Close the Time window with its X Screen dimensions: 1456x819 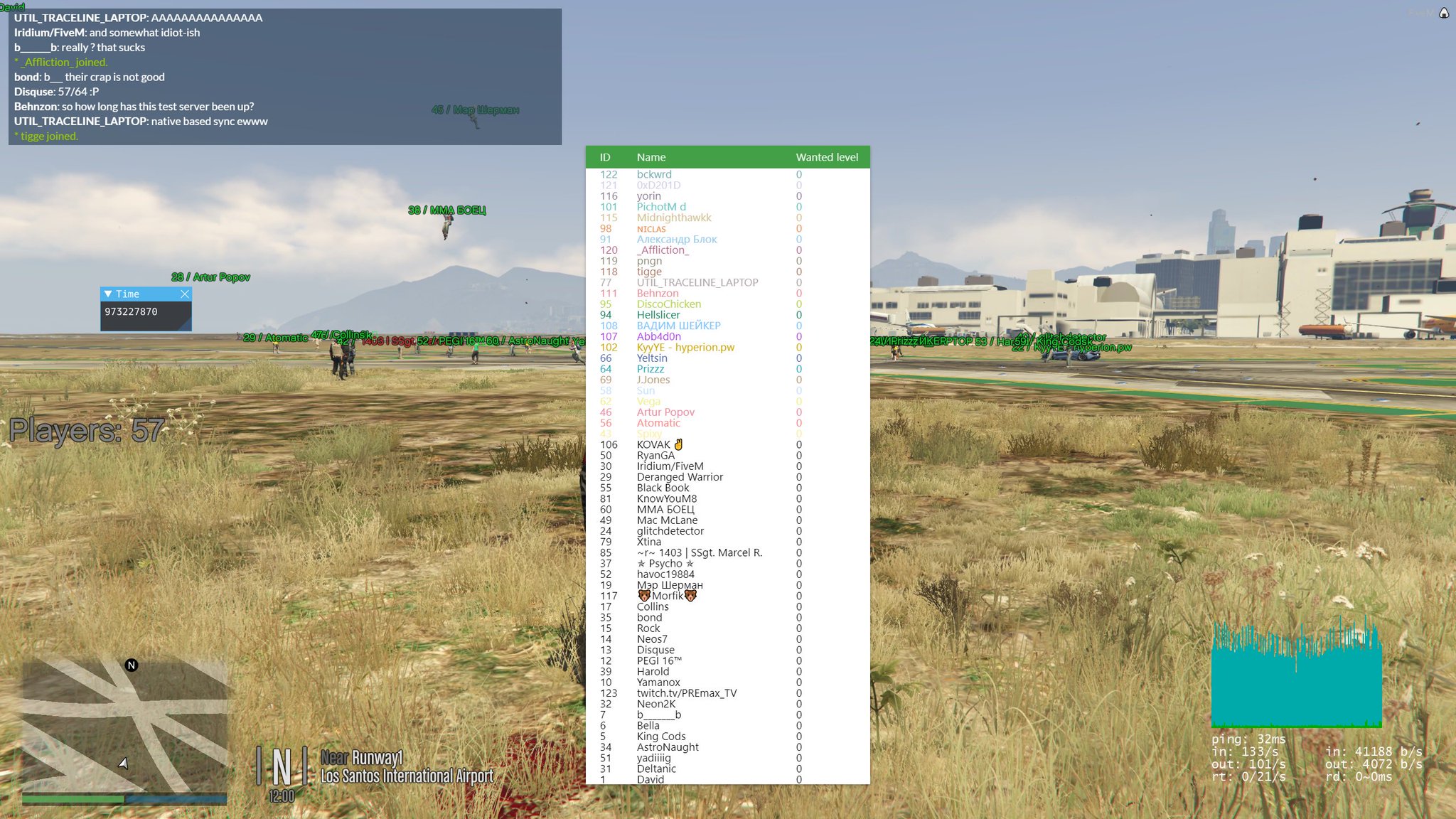tap(185, 294)
